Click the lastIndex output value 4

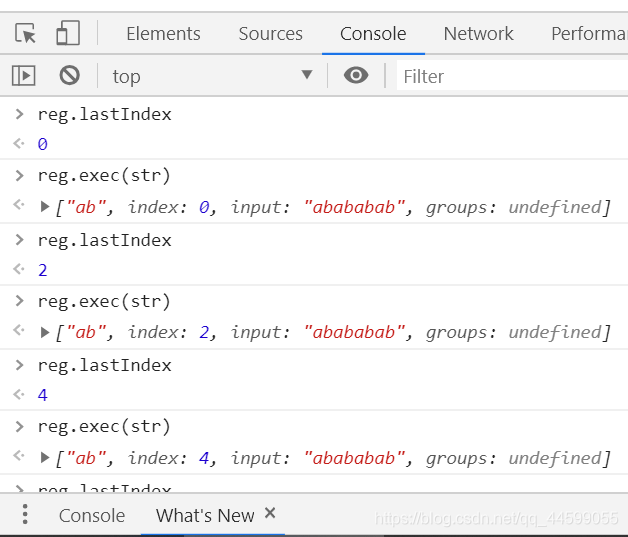[x=42, y=395]
